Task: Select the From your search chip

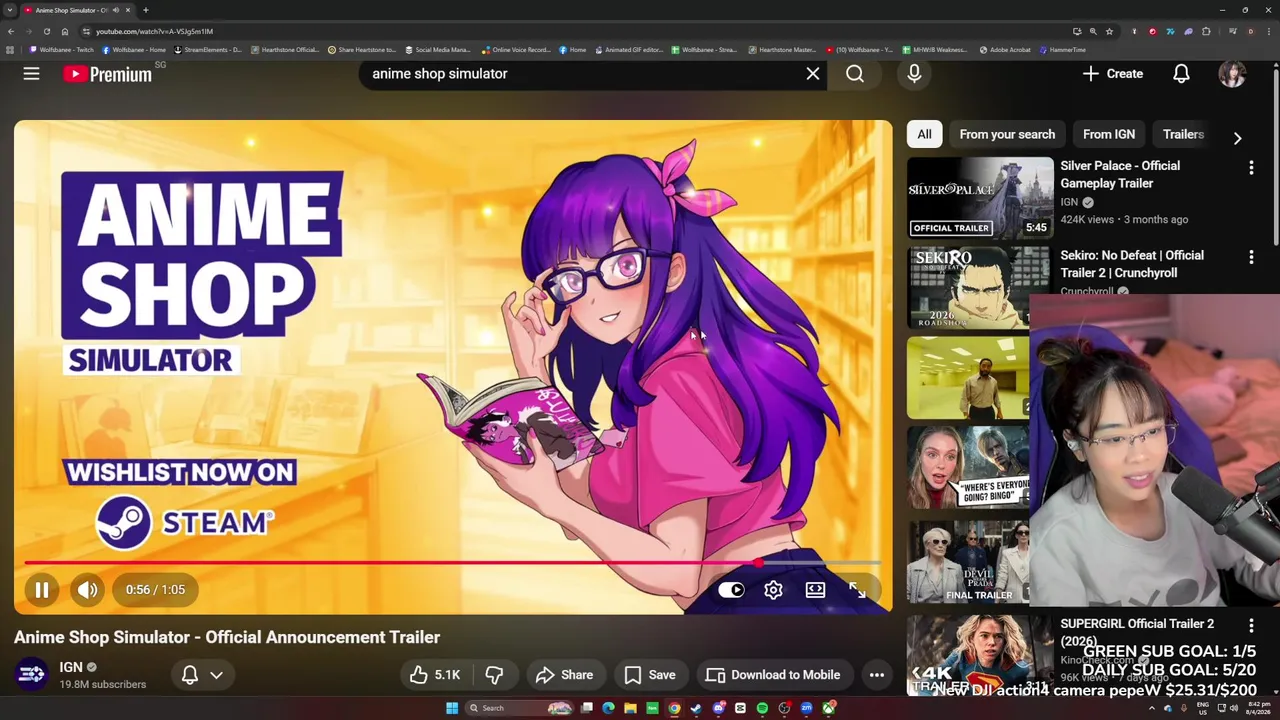Action: (x=1007, y=134)
